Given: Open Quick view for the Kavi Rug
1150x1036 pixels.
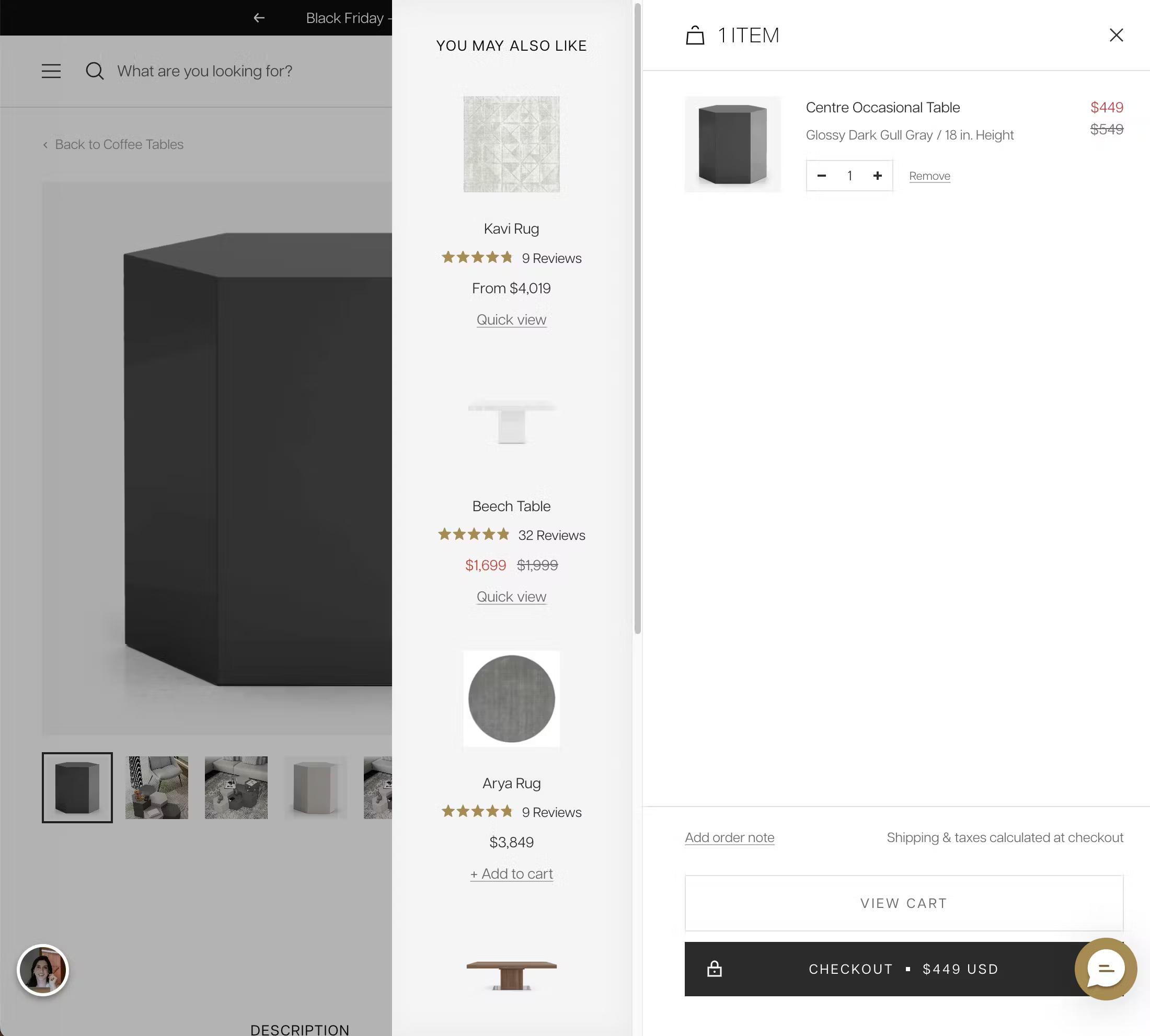Looking at the screenshot, I should tap(511, 319).
